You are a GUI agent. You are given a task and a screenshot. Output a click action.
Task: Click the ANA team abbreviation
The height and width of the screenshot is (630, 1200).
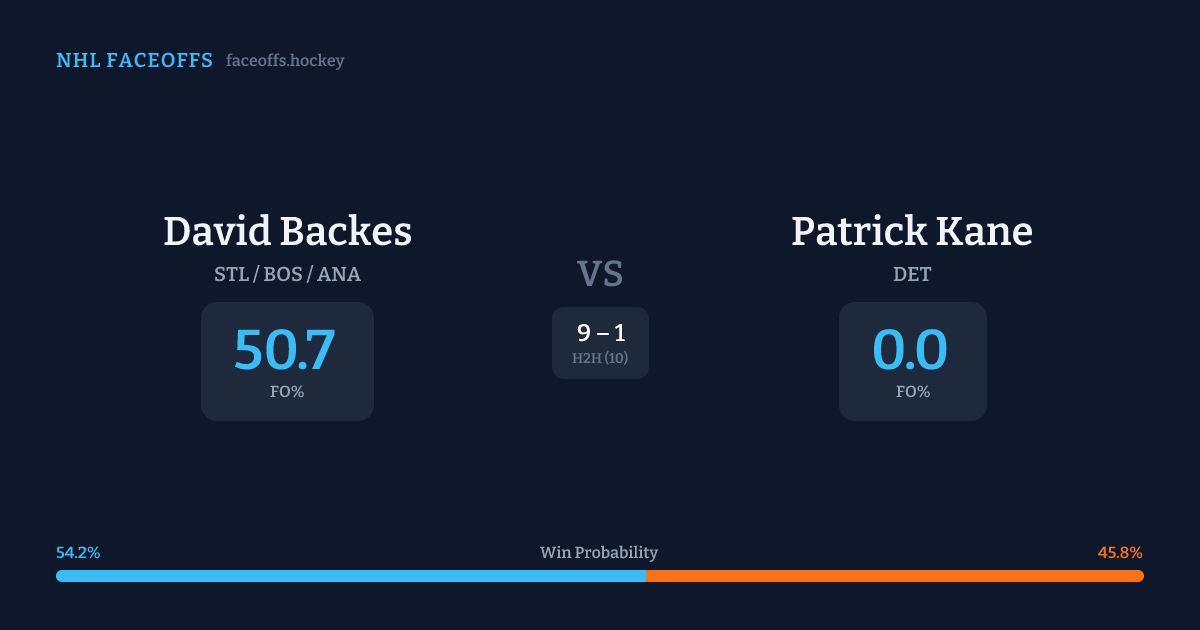tap(339, 274)
